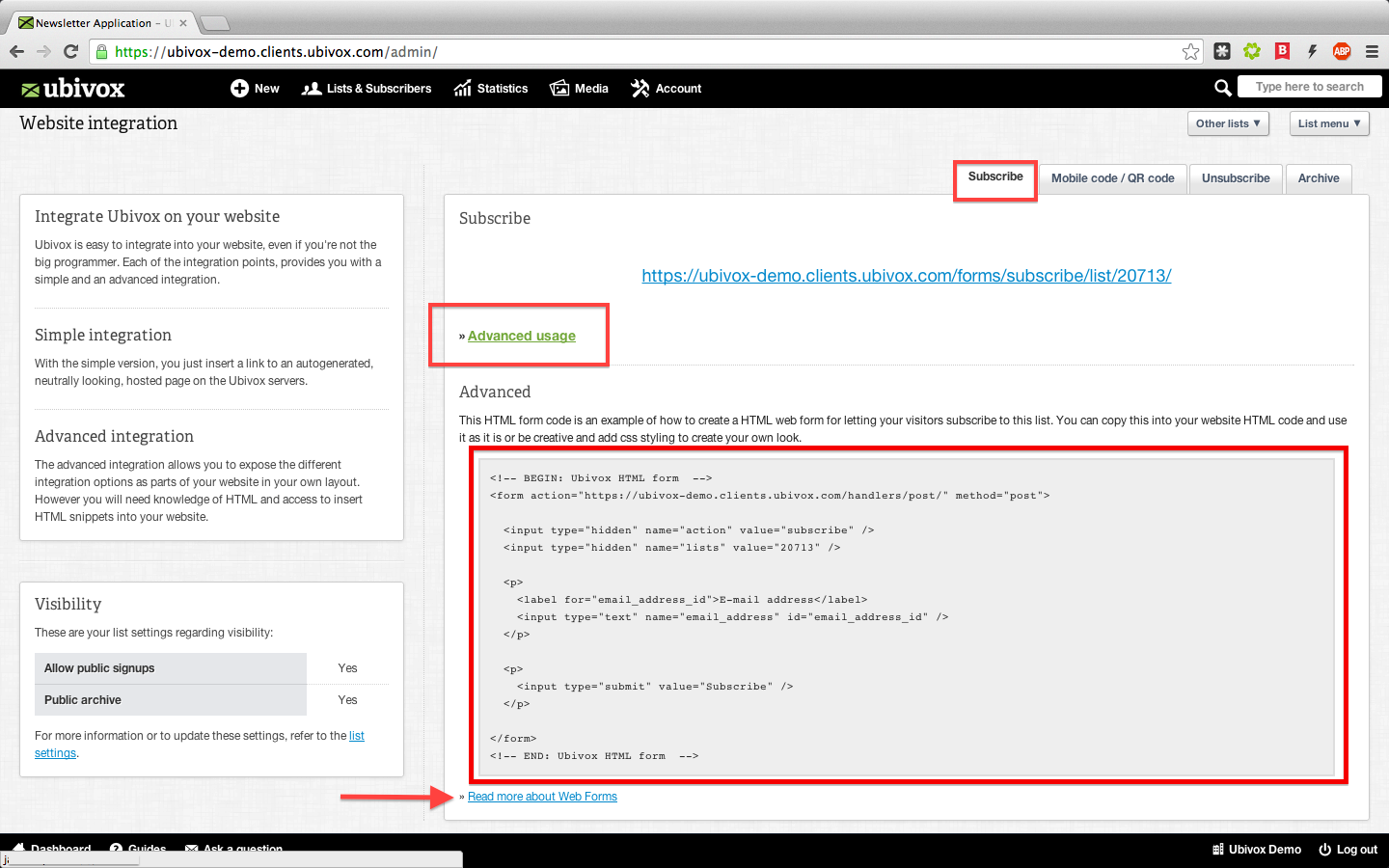Click the magnifier search icon

[x=1222, y=88]
